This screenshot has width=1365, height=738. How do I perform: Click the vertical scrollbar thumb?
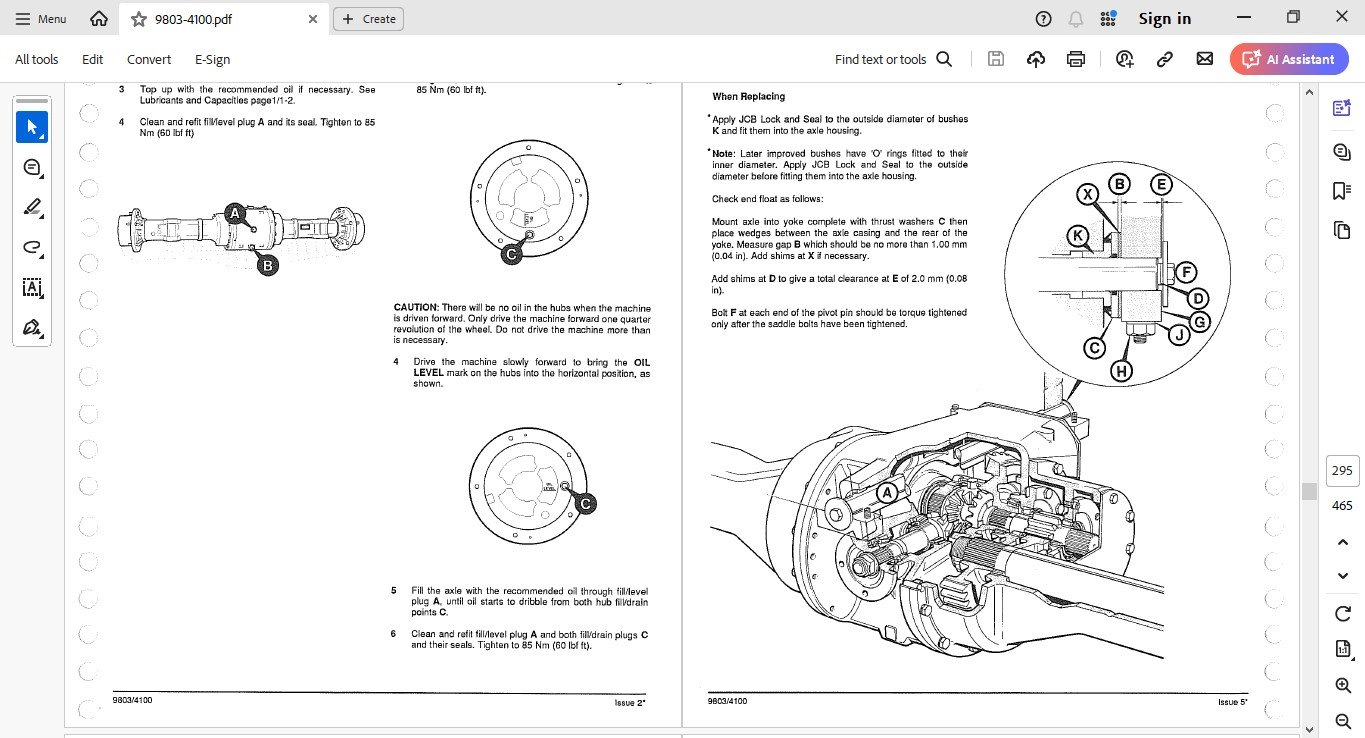pos(1308,491)
